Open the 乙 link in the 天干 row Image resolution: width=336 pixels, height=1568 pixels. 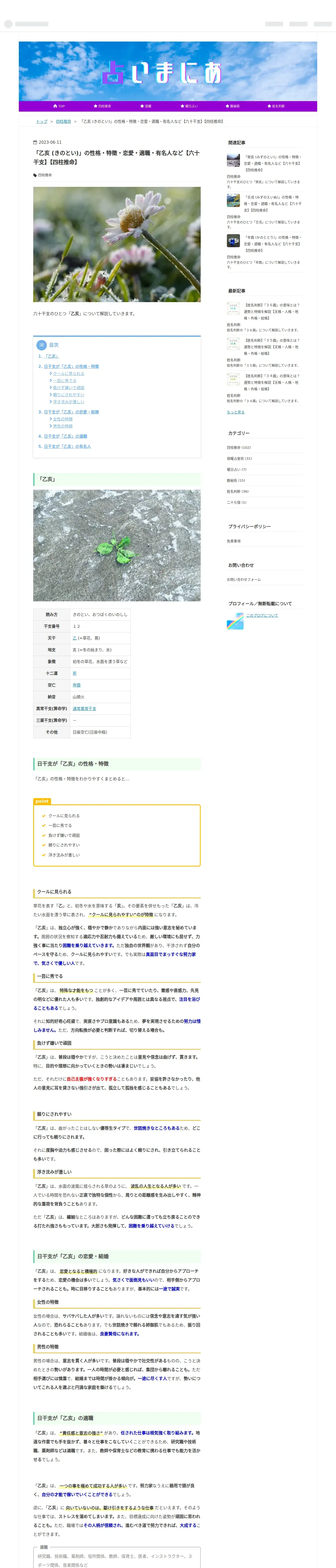pyautogui.click(x=74, y=638)
